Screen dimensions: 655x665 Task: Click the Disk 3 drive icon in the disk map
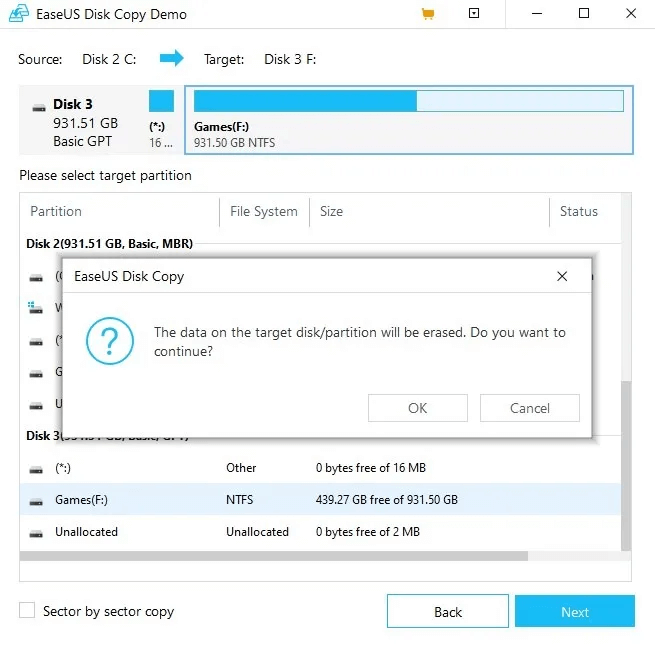pyautogui.click(x=39, y=108)
